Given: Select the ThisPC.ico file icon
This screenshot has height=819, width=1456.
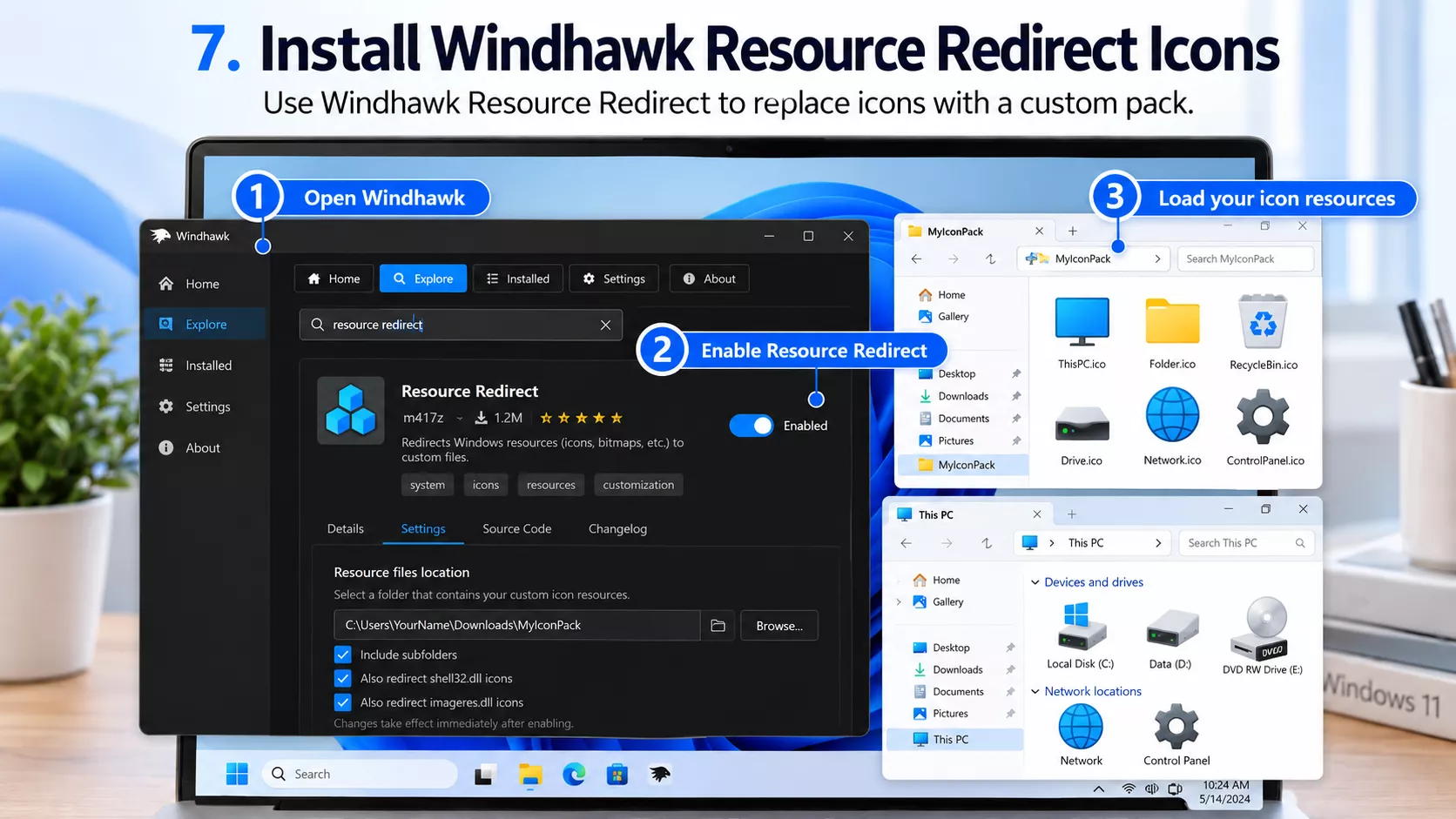Looking at the screenshot, I should click(x=1082, y=322).
